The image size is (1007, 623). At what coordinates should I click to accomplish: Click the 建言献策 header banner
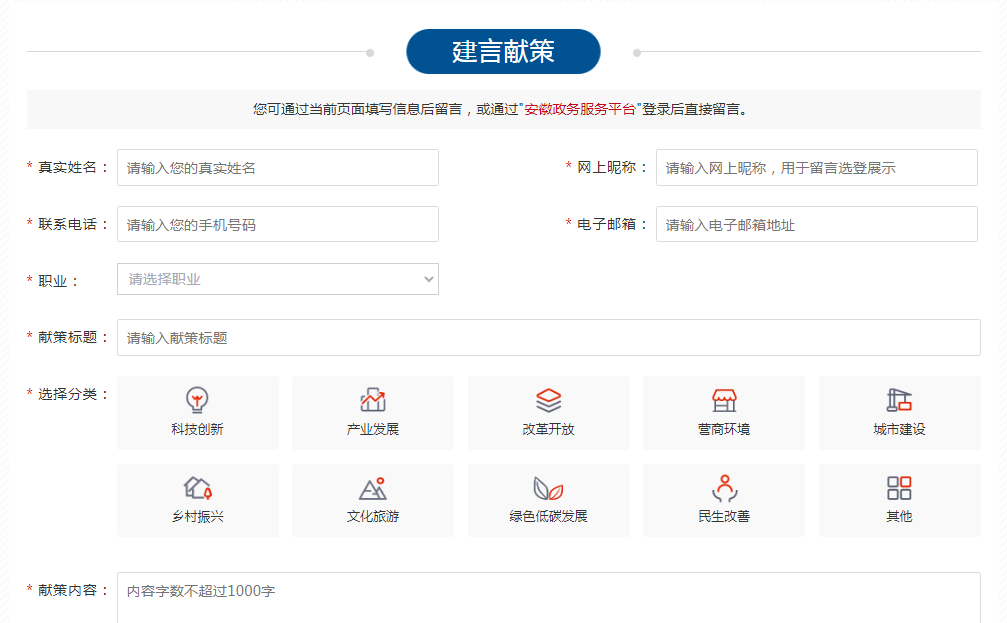point(503,52)
